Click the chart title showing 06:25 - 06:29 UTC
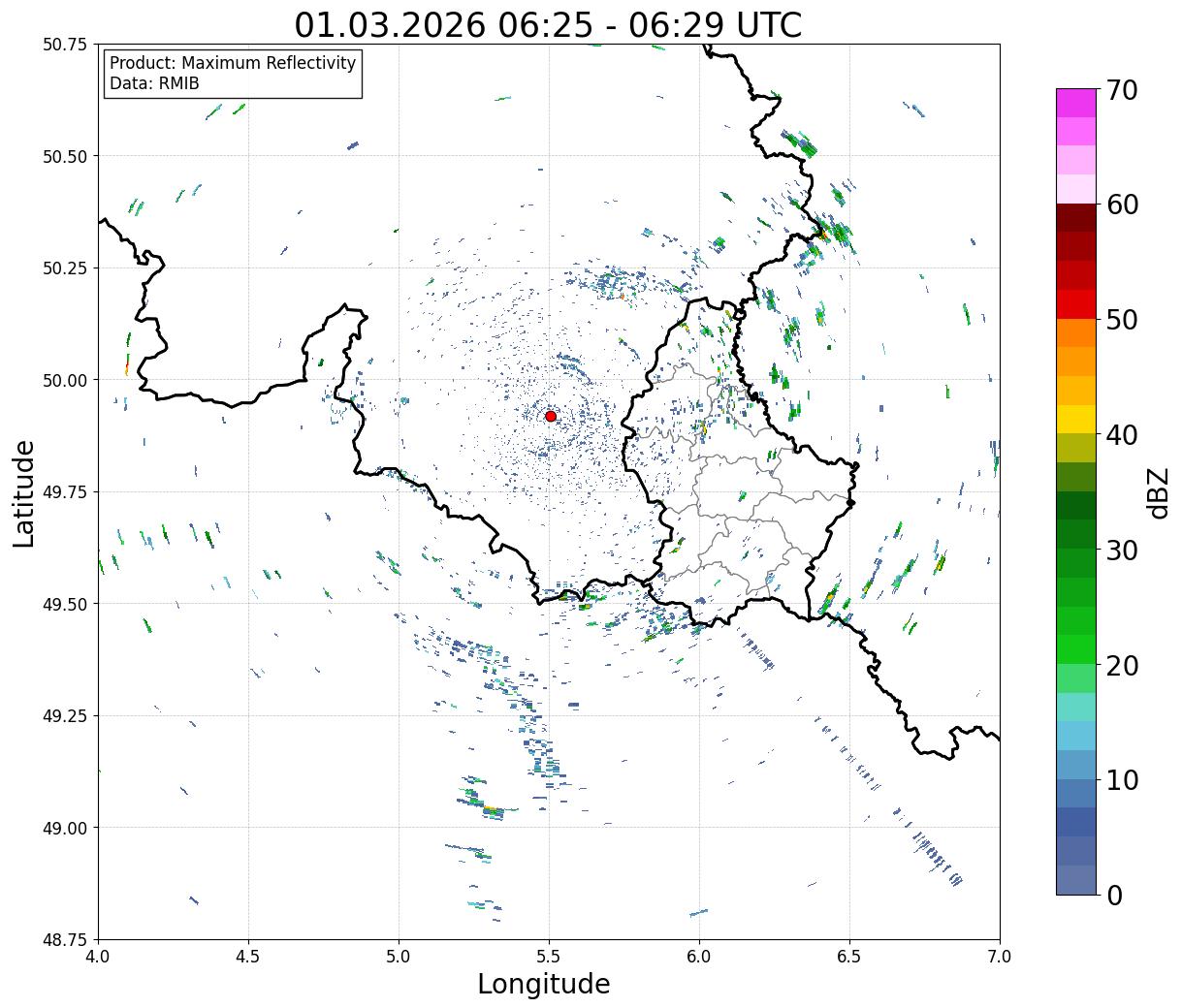 click(x=548, y=25)
